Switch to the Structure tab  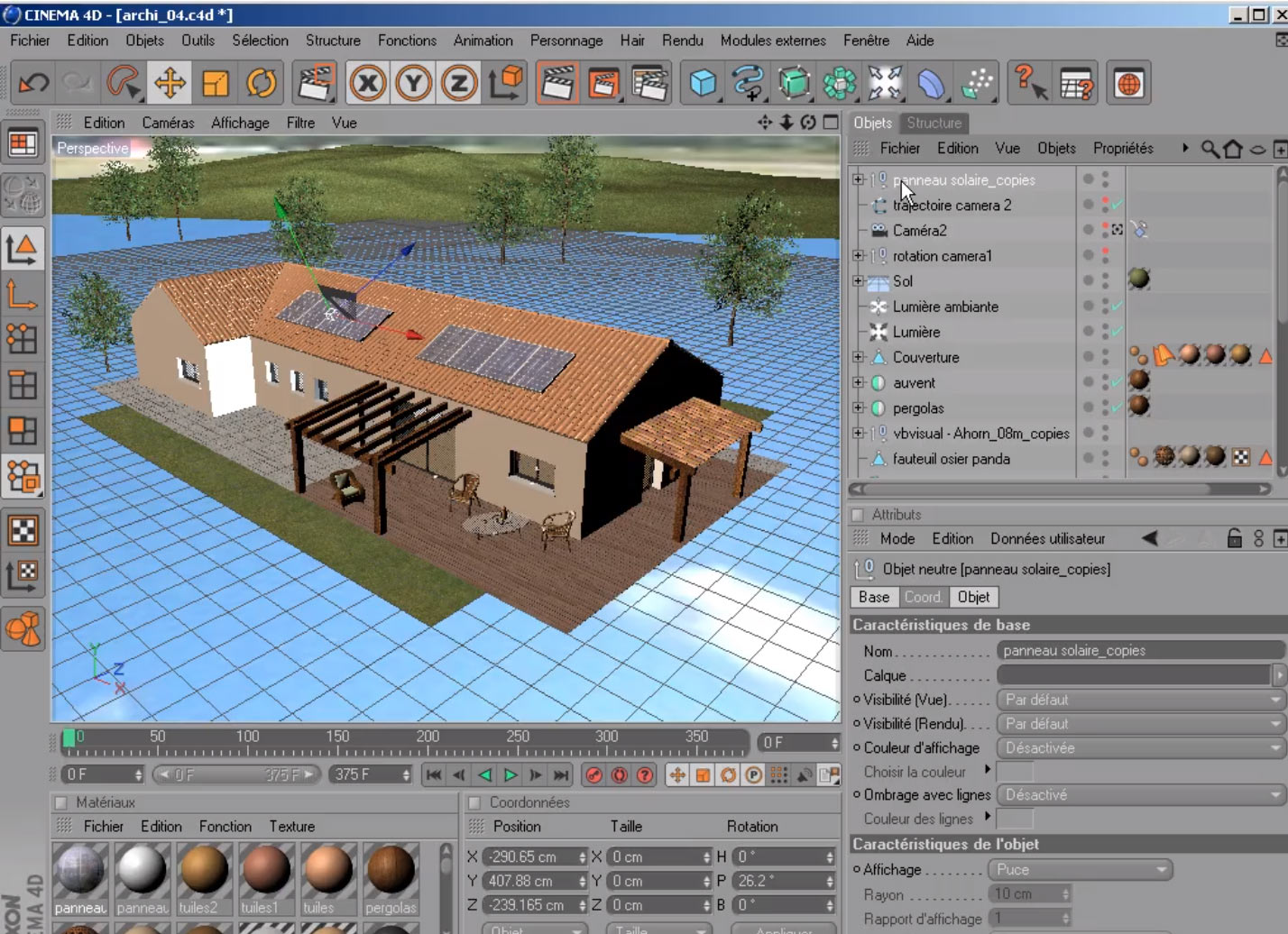[934, 124]
